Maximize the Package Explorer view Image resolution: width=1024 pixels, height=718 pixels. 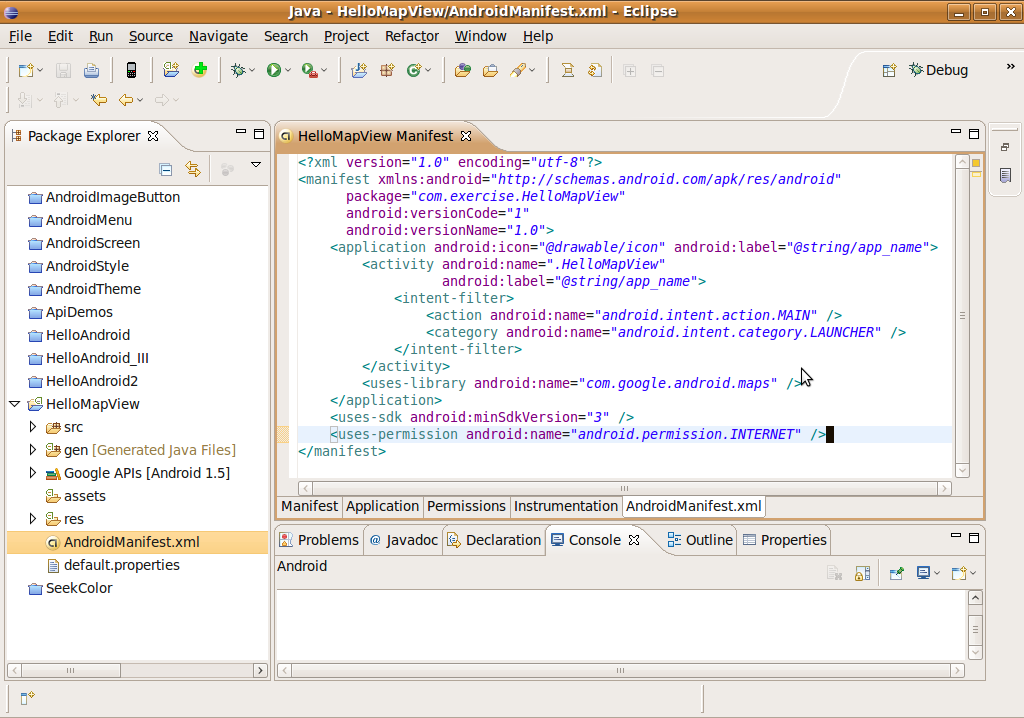[259, 134]
